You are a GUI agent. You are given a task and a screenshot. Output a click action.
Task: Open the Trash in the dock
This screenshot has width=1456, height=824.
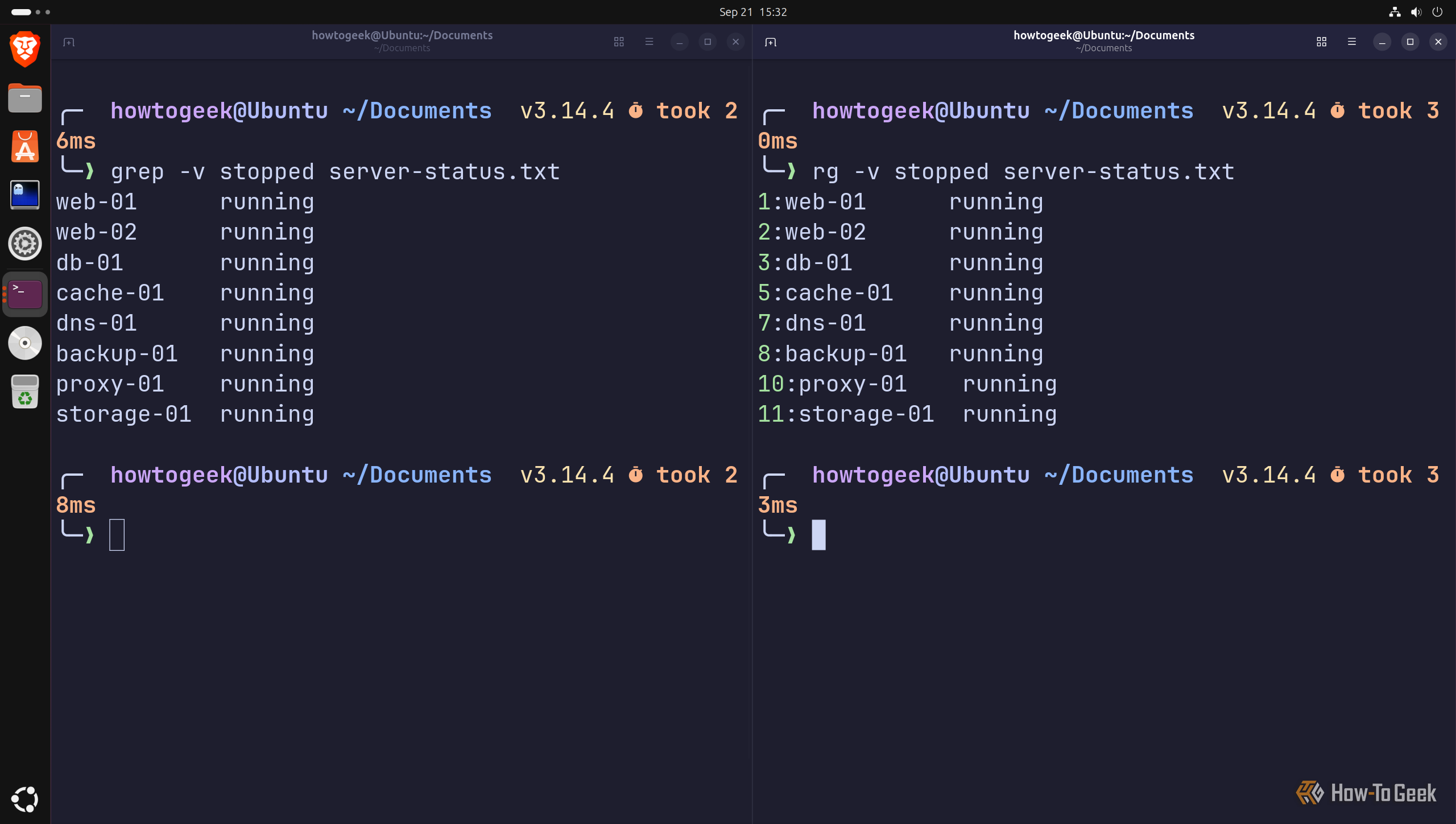pyautogui.click(x=25, y=392)
